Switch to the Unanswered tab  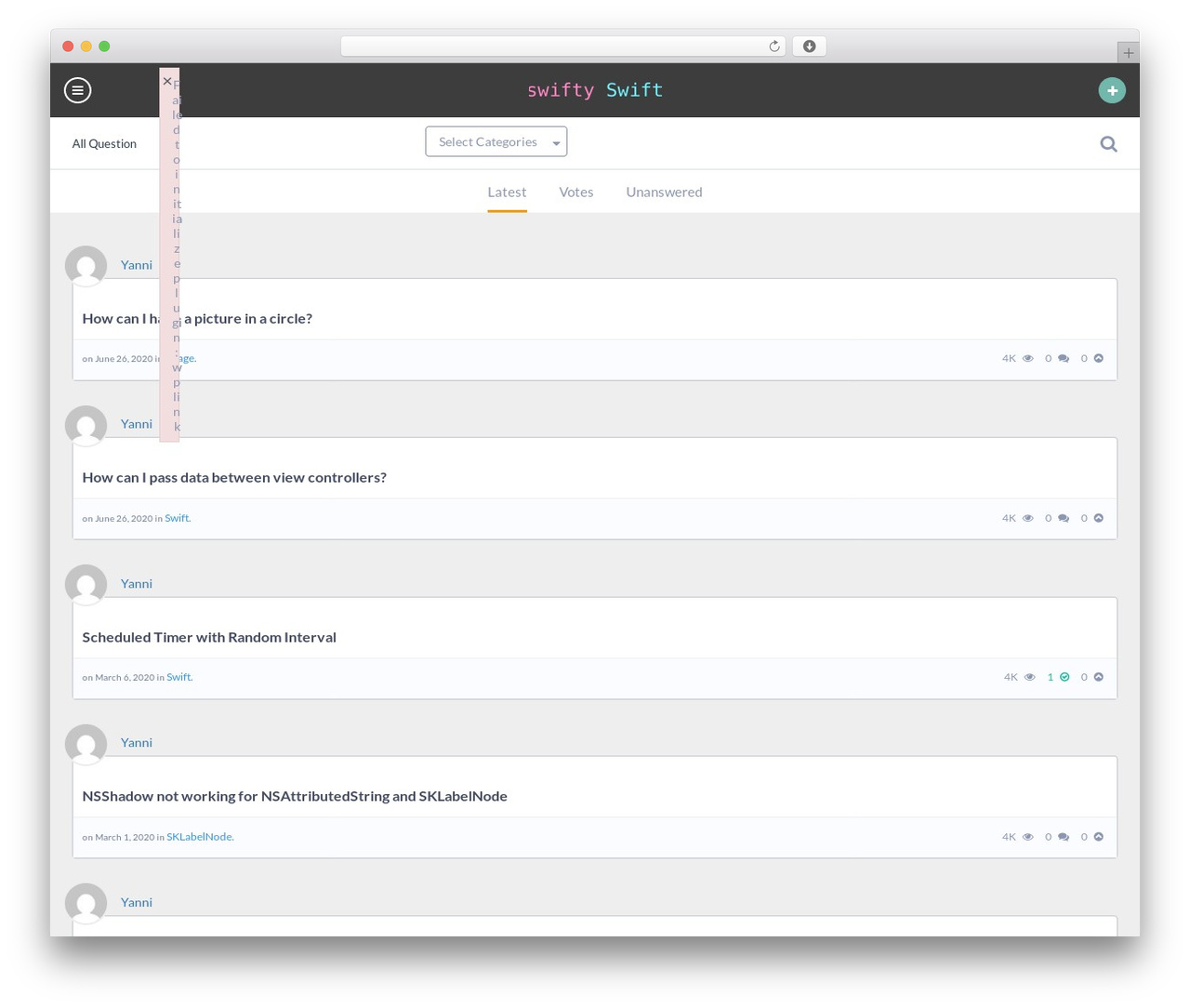(x=664, y=192)
